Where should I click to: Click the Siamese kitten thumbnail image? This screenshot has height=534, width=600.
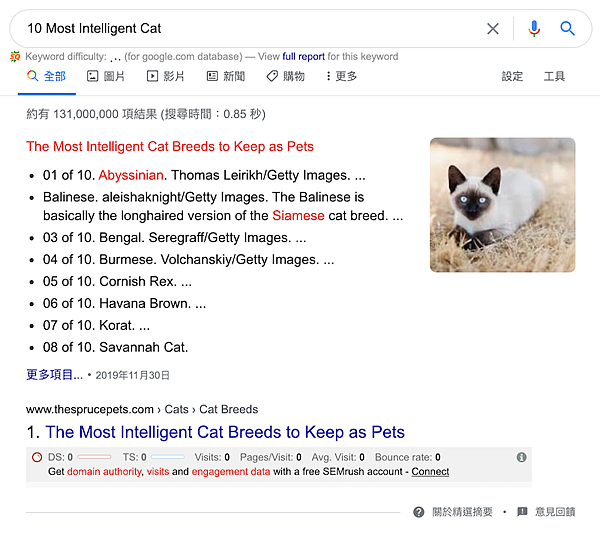click(x=502, y=205)
